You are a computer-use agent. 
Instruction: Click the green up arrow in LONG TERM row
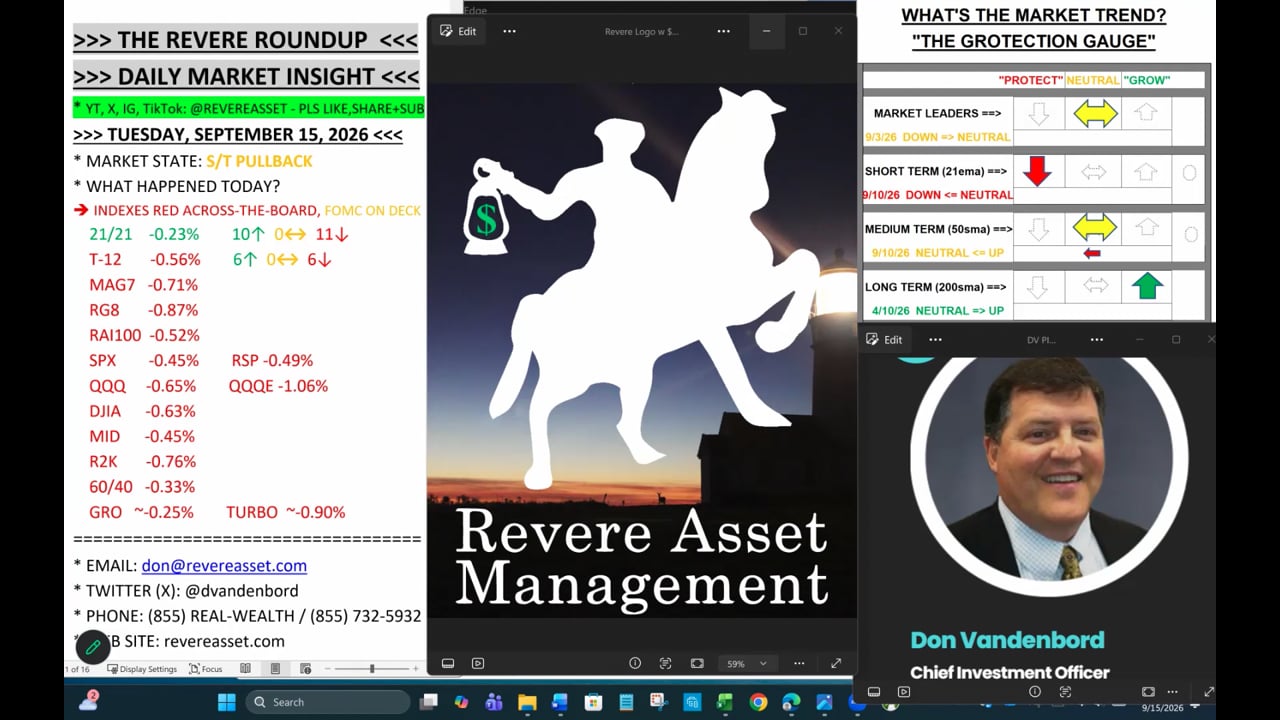tap(1146, 287)
